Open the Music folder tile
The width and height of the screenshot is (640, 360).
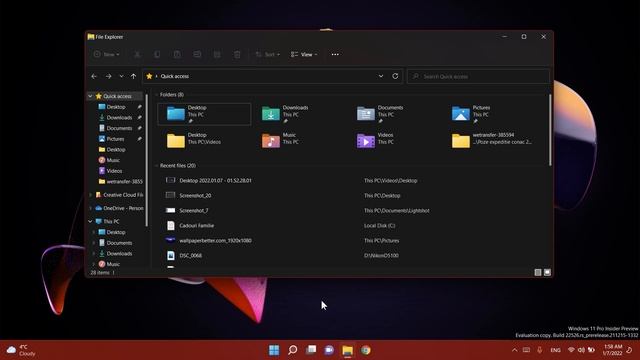(299, 141)
